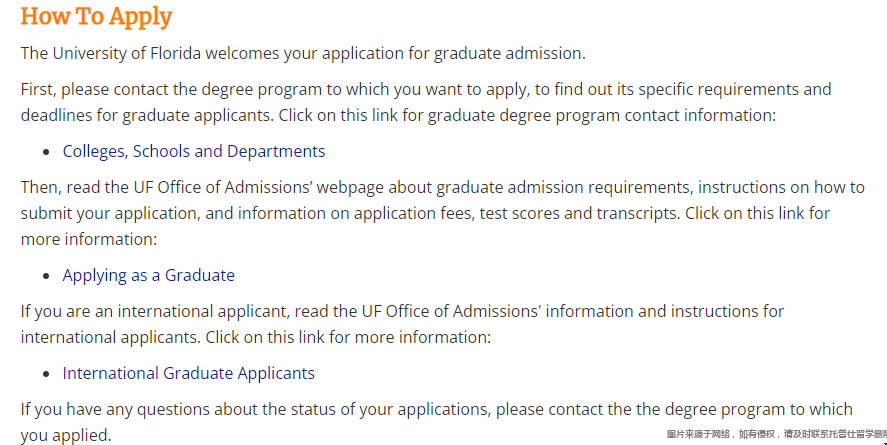Screen dimensions: 887x445
Task: Click the bullet before International Graduate Applicants
Action: (46, 374)
